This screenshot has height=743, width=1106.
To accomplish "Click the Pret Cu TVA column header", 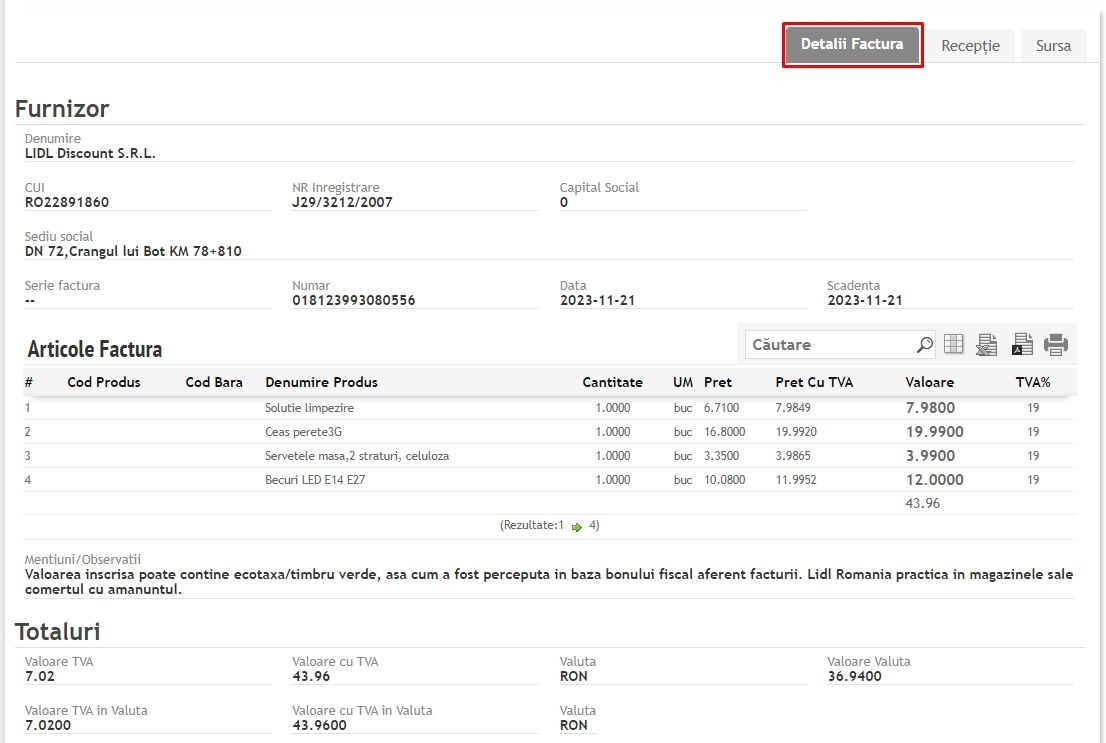I will pyautogui.click(x=814, y=382).
